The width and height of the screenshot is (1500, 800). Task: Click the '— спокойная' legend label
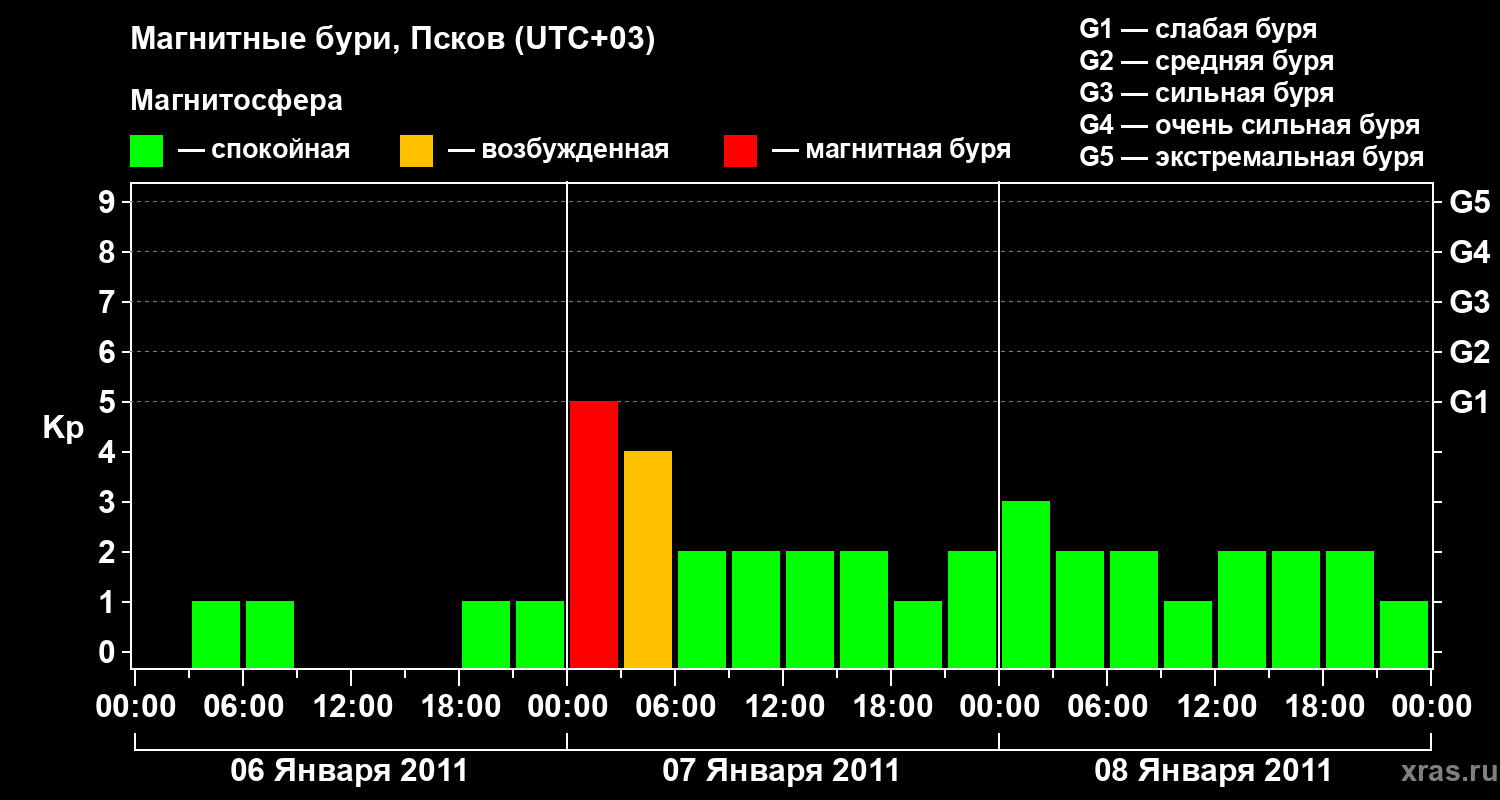[x=264, y=150]
